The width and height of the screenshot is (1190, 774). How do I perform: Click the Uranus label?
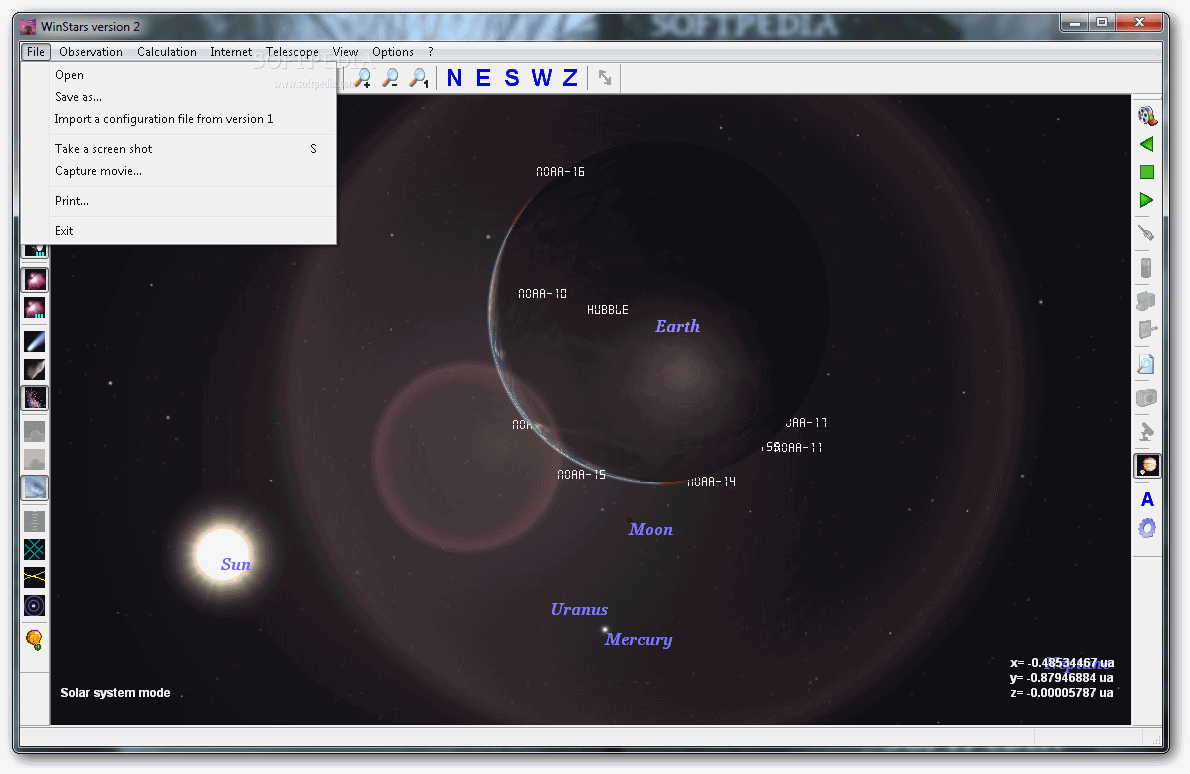pyautogui.click(x=579, y=609)
